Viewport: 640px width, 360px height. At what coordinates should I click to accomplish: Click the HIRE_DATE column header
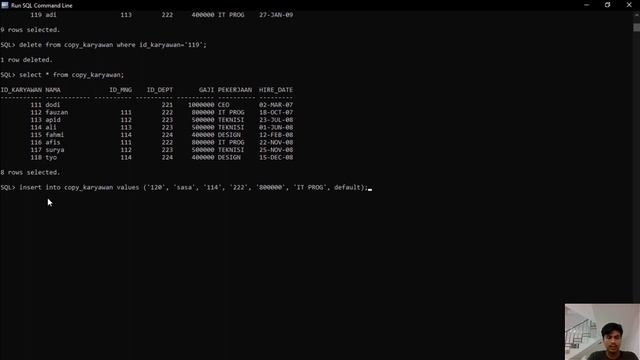point(276,90)
